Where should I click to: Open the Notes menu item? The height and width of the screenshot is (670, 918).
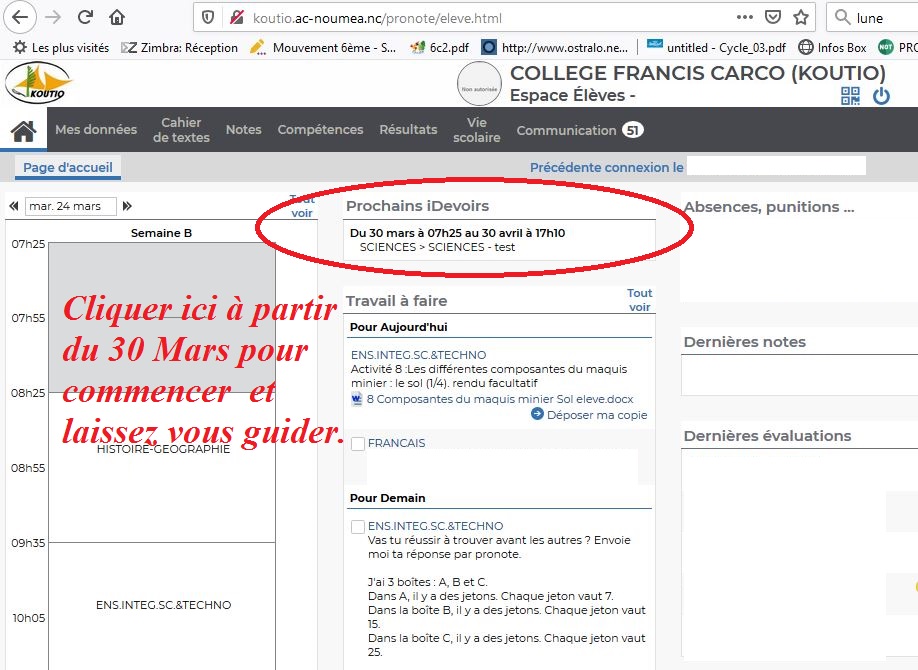pos(243,130)
